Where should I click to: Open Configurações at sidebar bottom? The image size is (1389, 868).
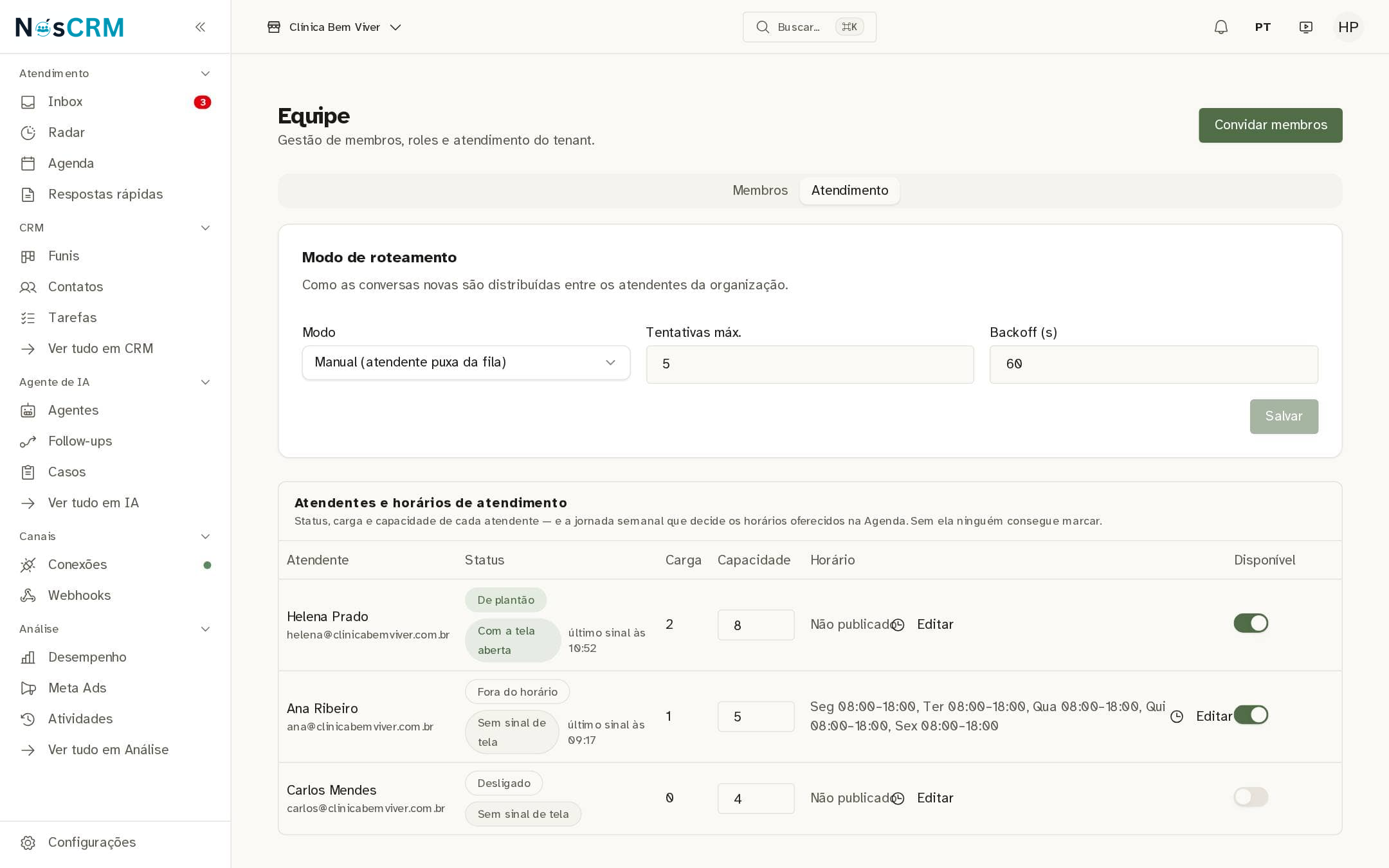click(115, 842)
